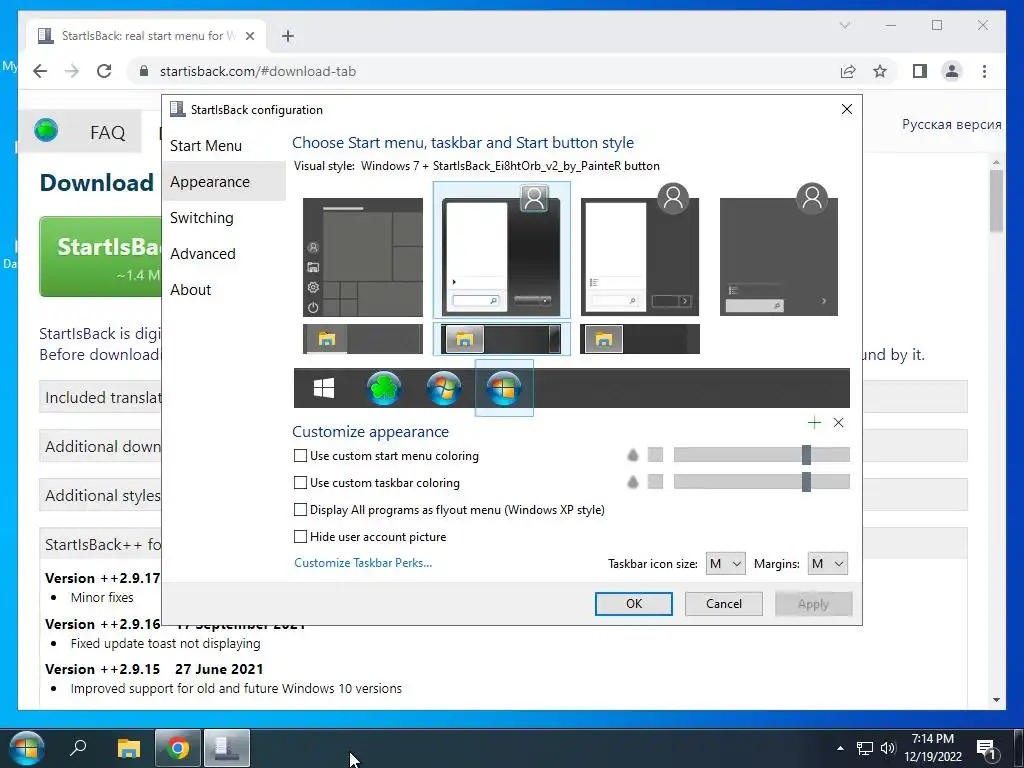Select the Windows 10 logo start button style
1024x768 pixels.
point(324,388)
